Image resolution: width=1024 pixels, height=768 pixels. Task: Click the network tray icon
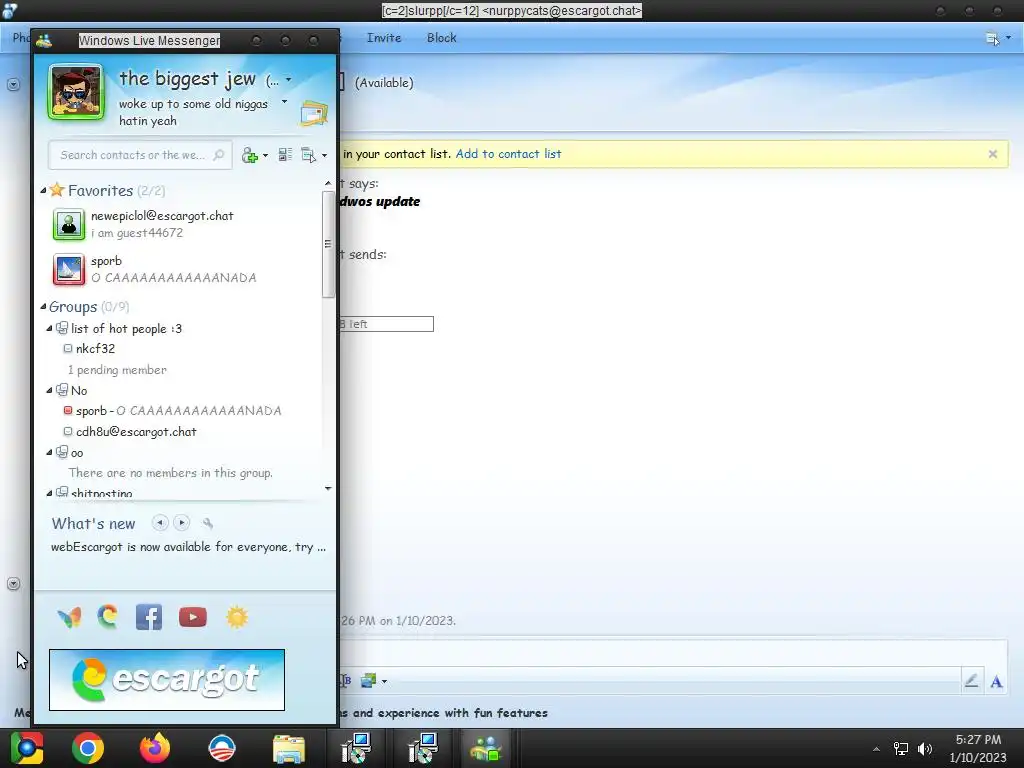point(901,748)
